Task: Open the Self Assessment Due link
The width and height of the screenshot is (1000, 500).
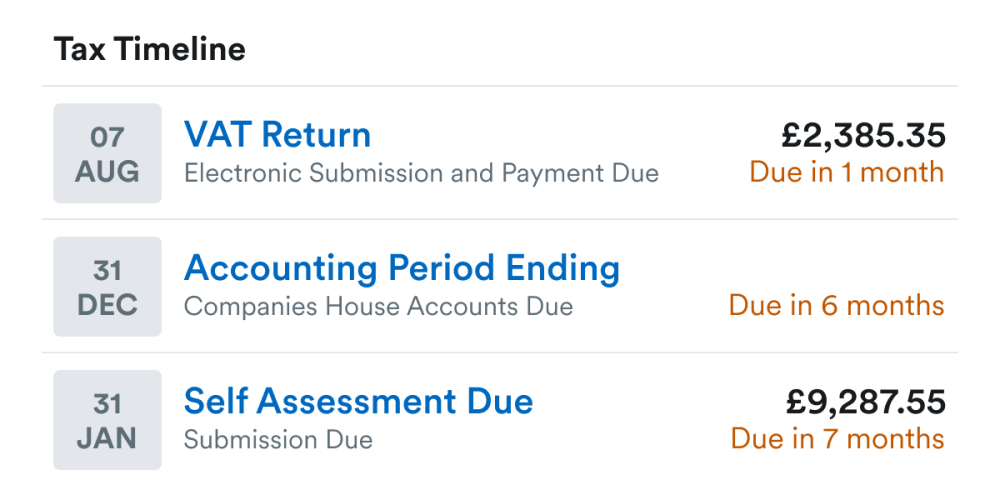Action: coord(358,401)
